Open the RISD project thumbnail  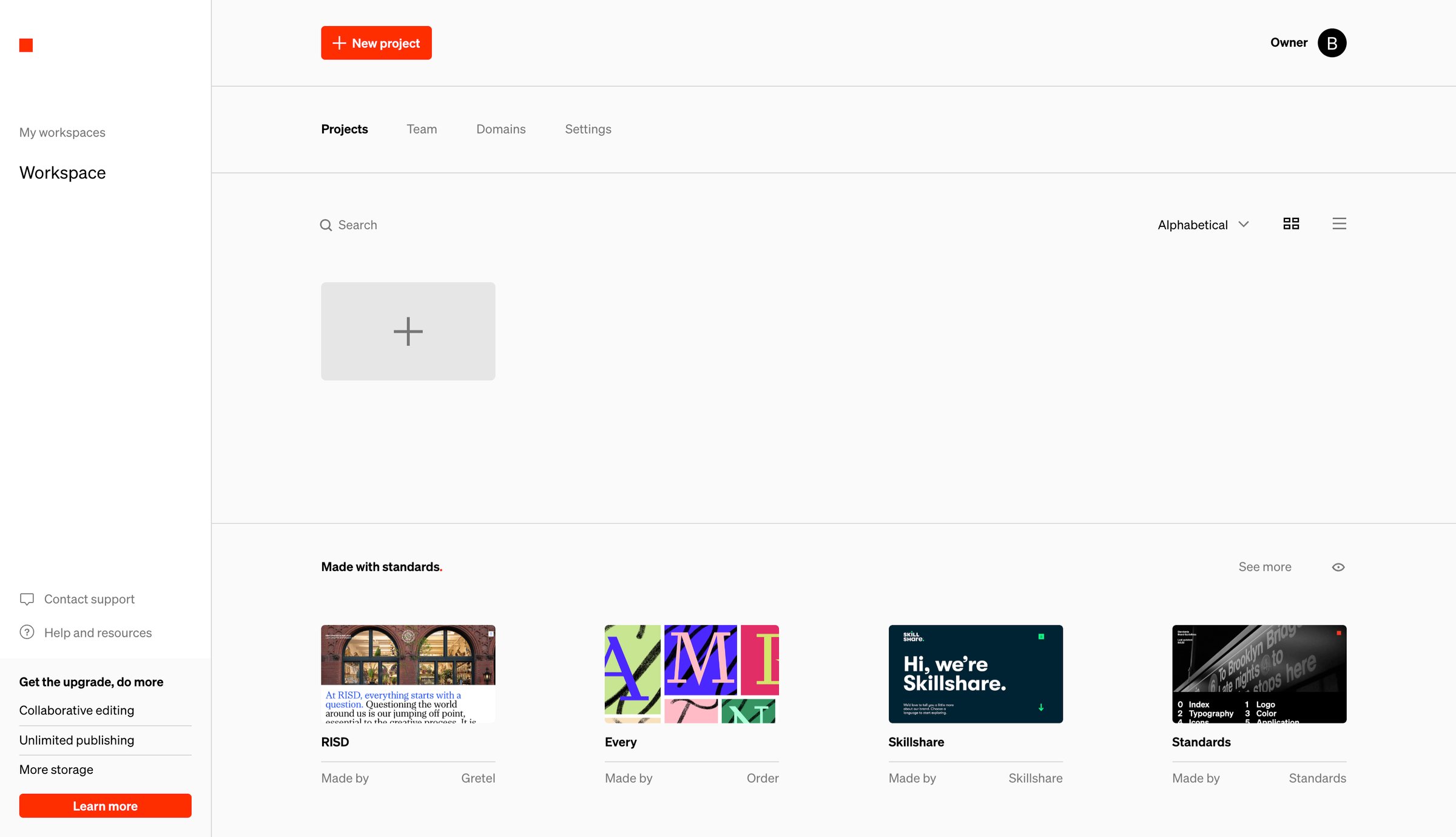pyautogui.click(x=408, y=674)
